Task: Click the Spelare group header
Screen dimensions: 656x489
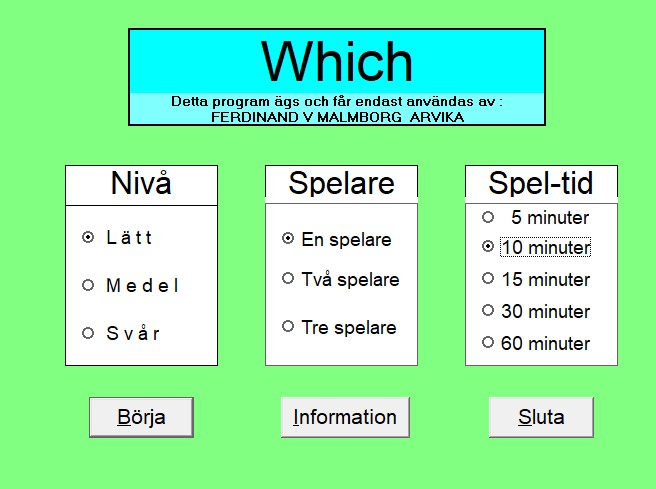Action: tap(341, 184)
